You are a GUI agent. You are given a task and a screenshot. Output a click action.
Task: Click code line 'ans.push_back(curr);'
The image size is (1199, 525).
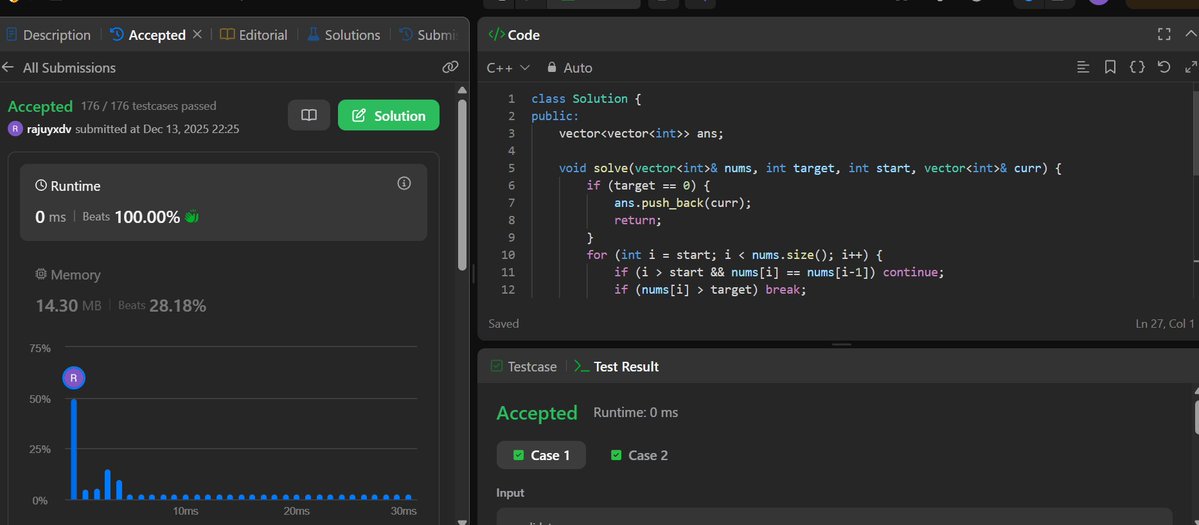click(683, 203)
